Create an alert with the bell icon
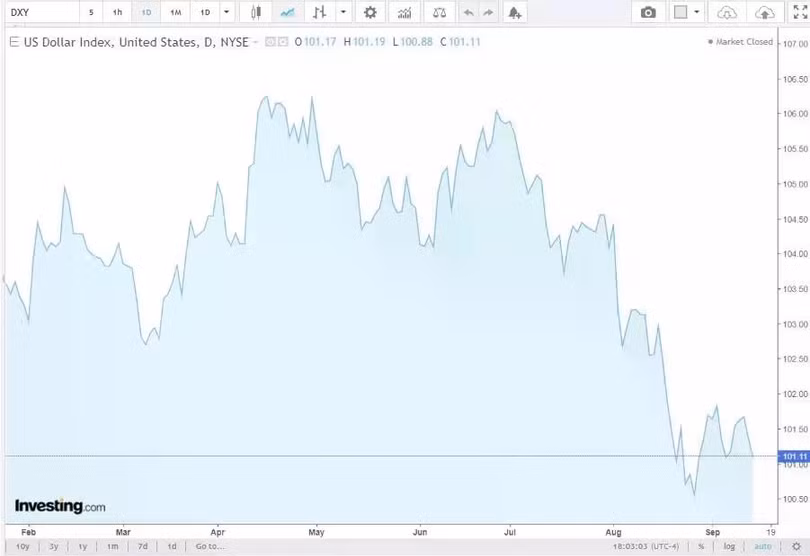 pyautogui.click(x=515, y=12)
